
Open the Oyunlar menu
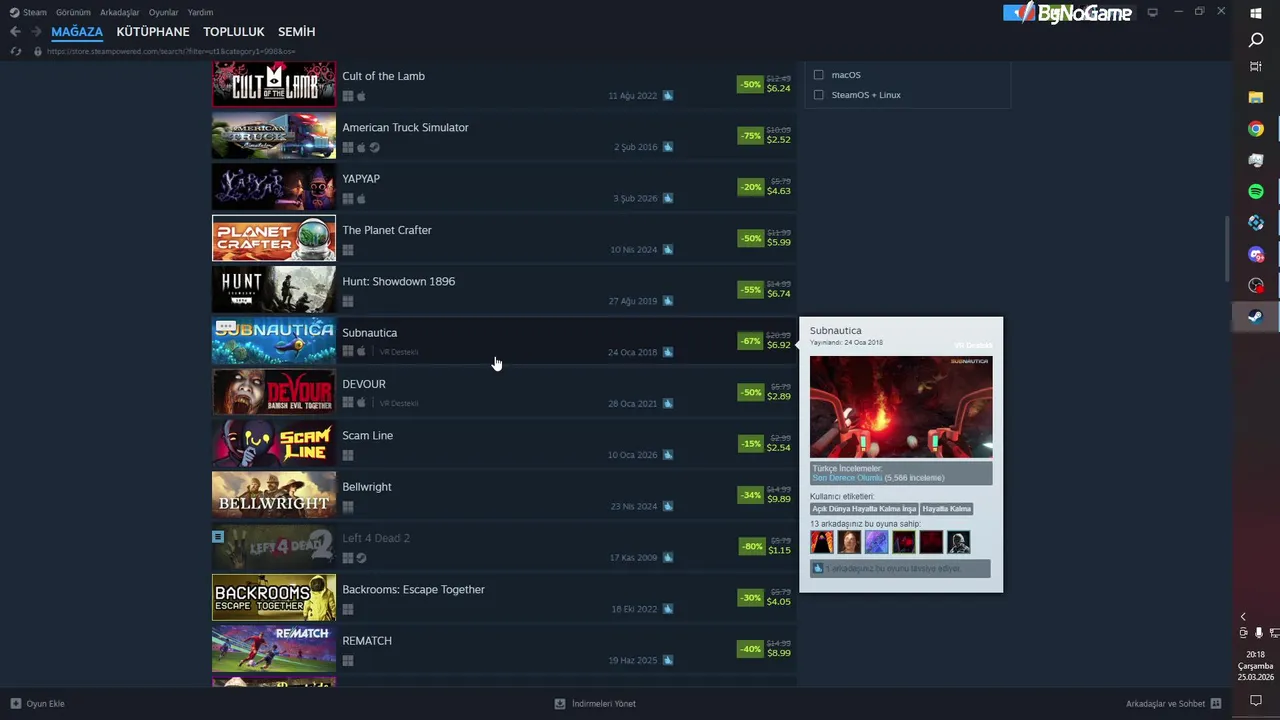pos(164,12)
